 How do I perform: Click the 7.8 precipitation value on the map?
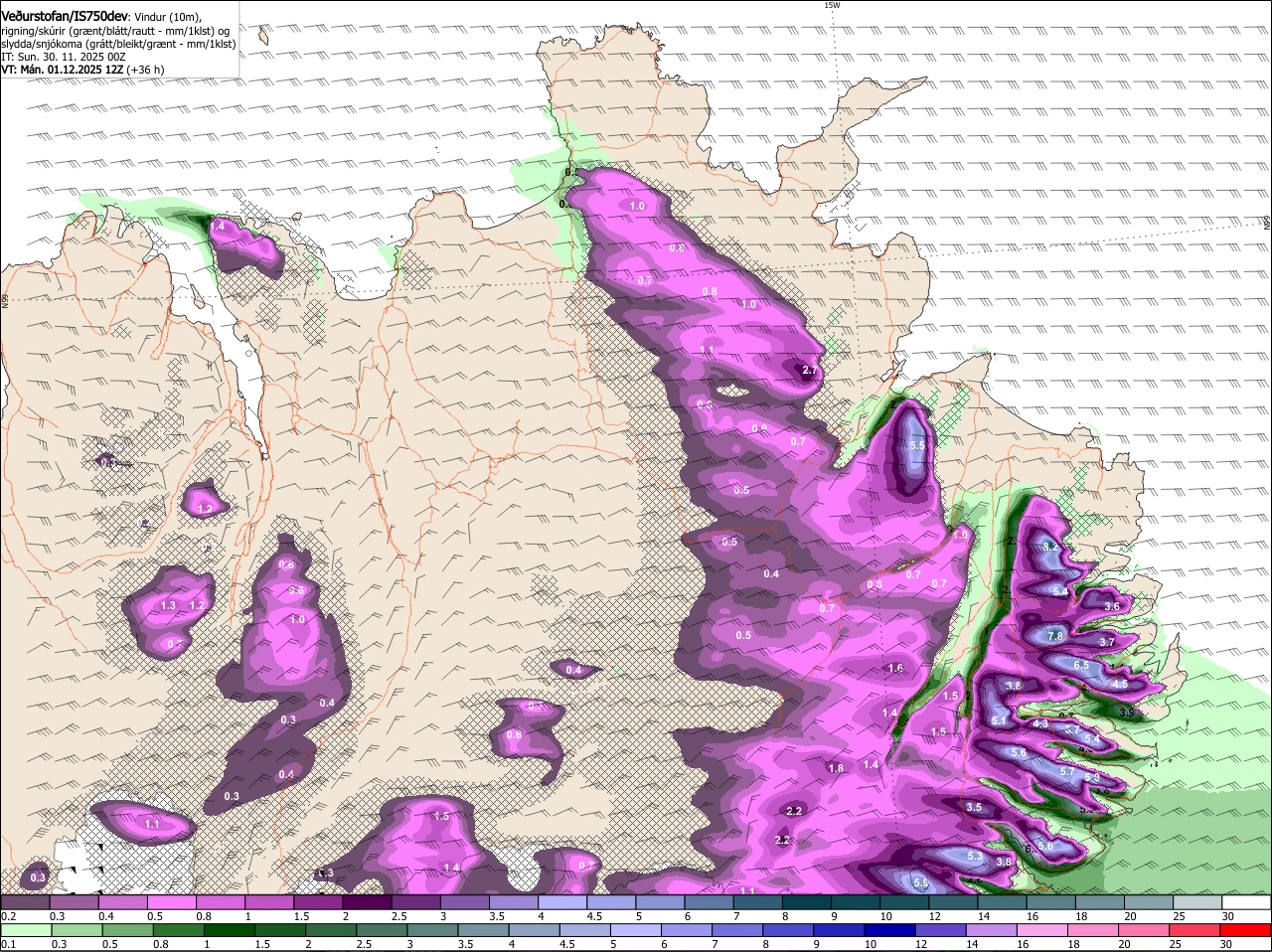1055,636
